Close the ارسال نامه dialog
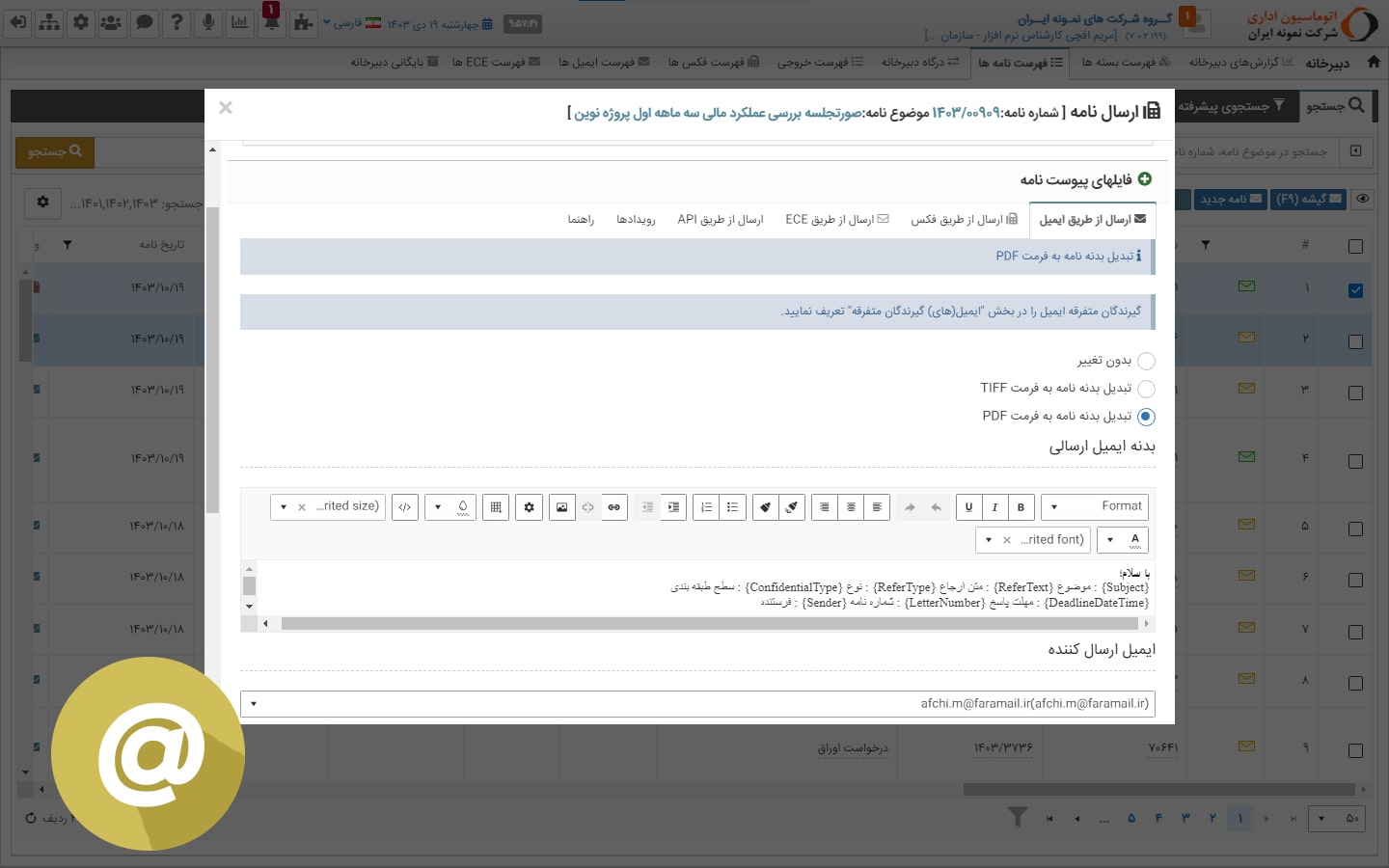 (226, 108)
